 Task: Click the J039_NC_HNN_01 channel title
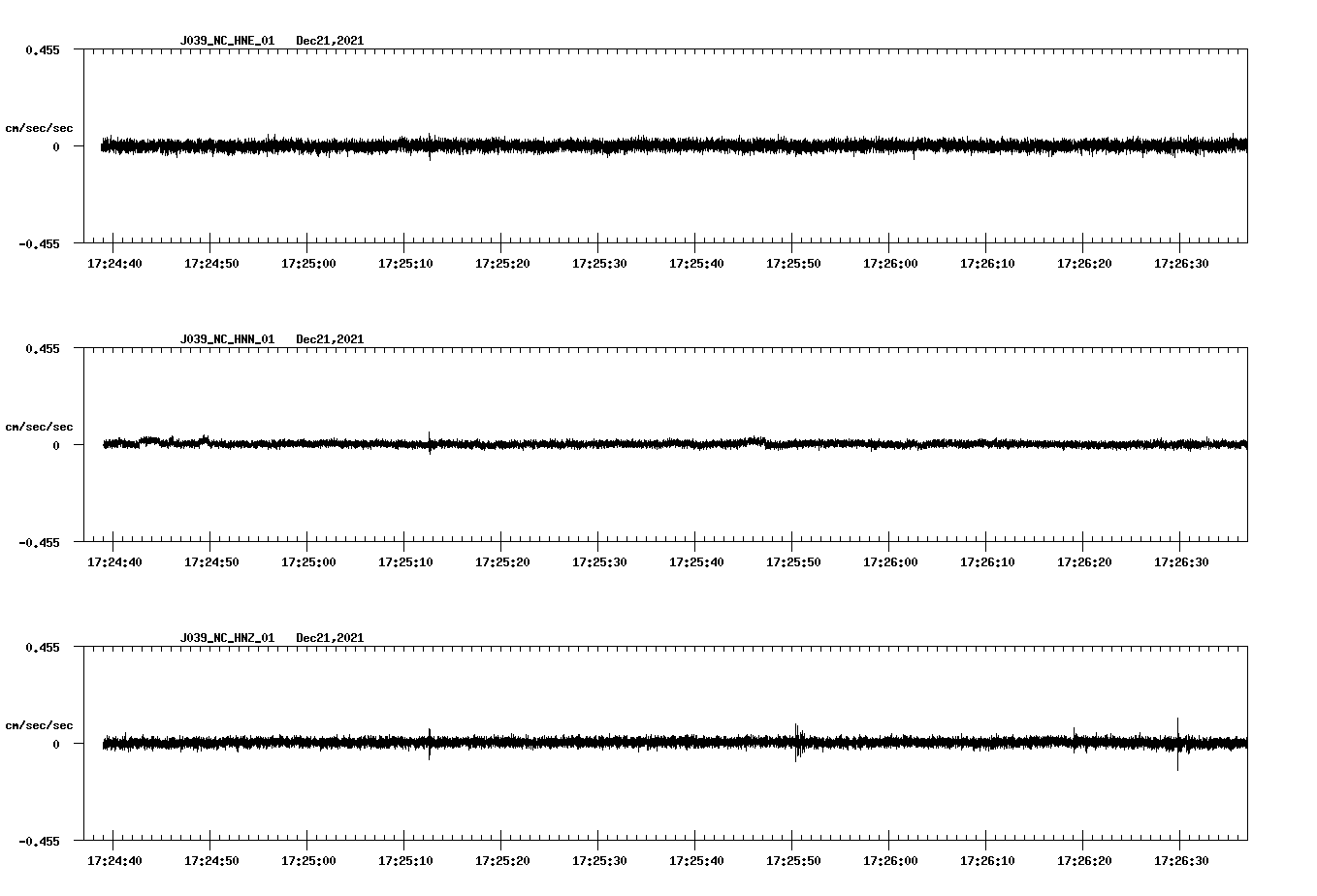tap(227, 339)
